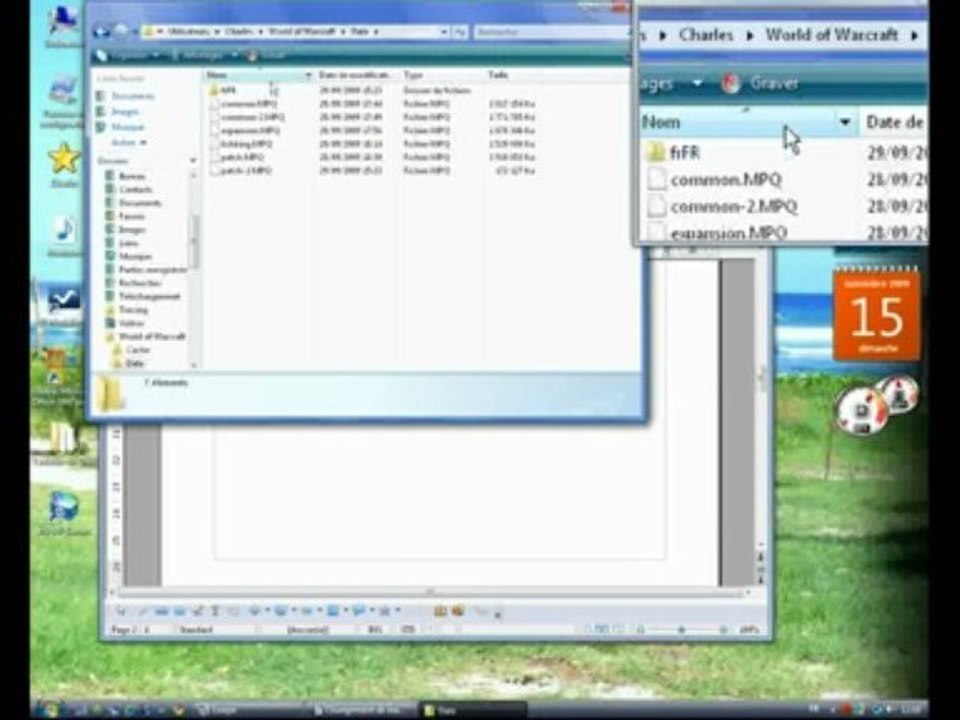Viewport: 960px width, 720px height.
Task: Open the address bar history dropdown arrow
Action: point(444,31)
